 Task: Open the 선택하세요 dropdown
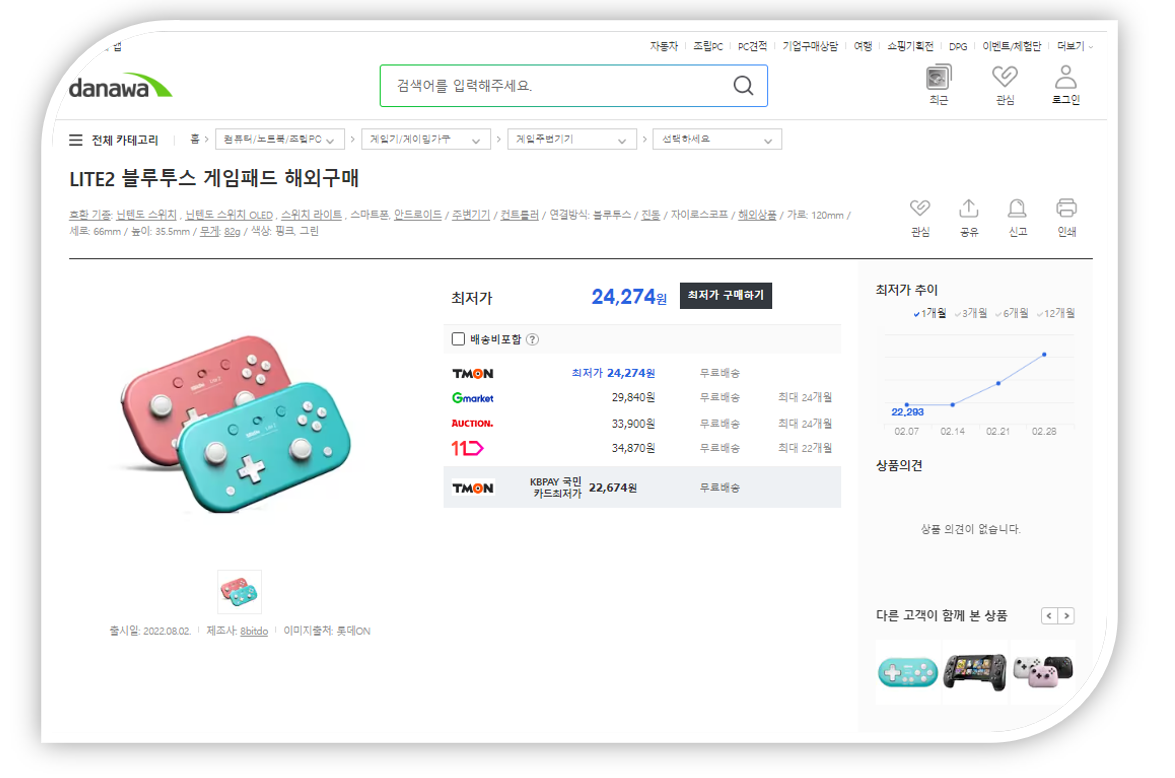717,139
